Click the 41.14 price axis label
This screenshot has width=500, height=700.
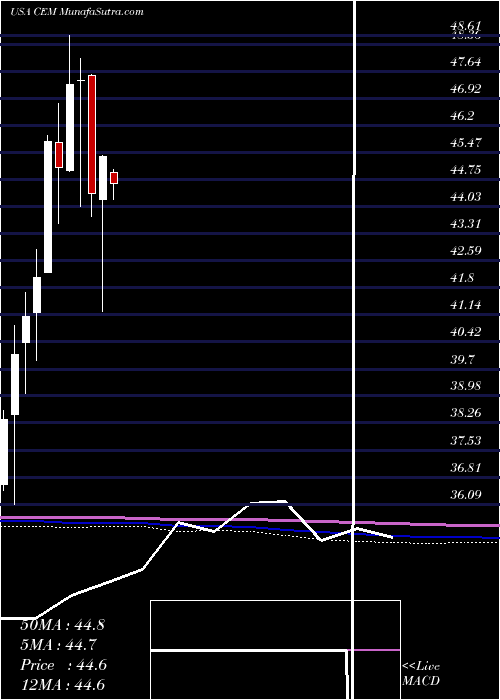(465, 305)
